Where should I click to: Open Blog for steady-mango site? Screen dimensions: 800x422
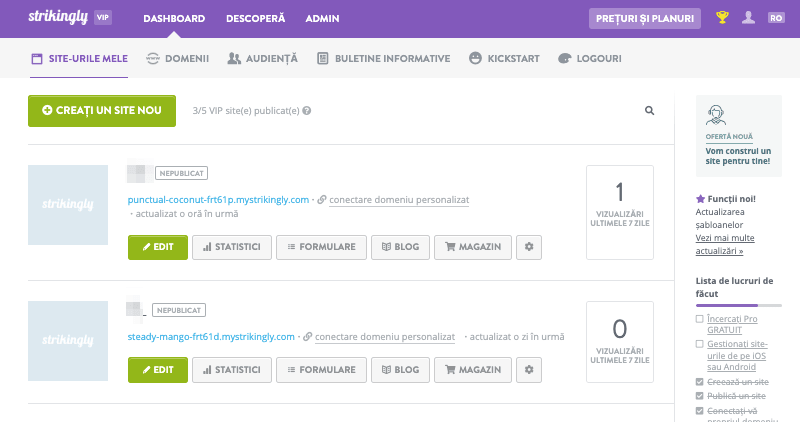(x=401, y=369)
